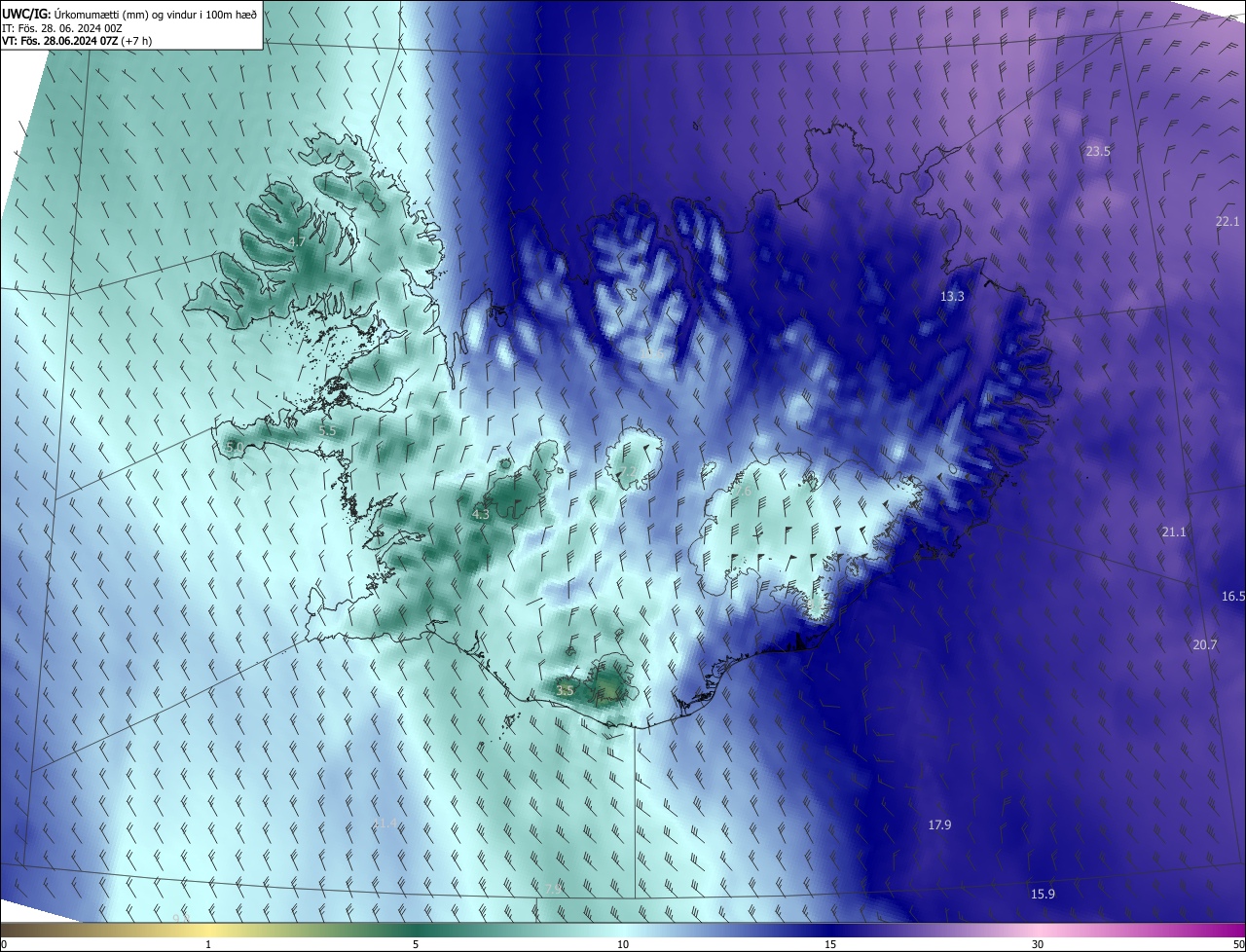Click the 0 tick label on the color scale
Viewport: 1246px width, 952px height.
coord(4,944)
